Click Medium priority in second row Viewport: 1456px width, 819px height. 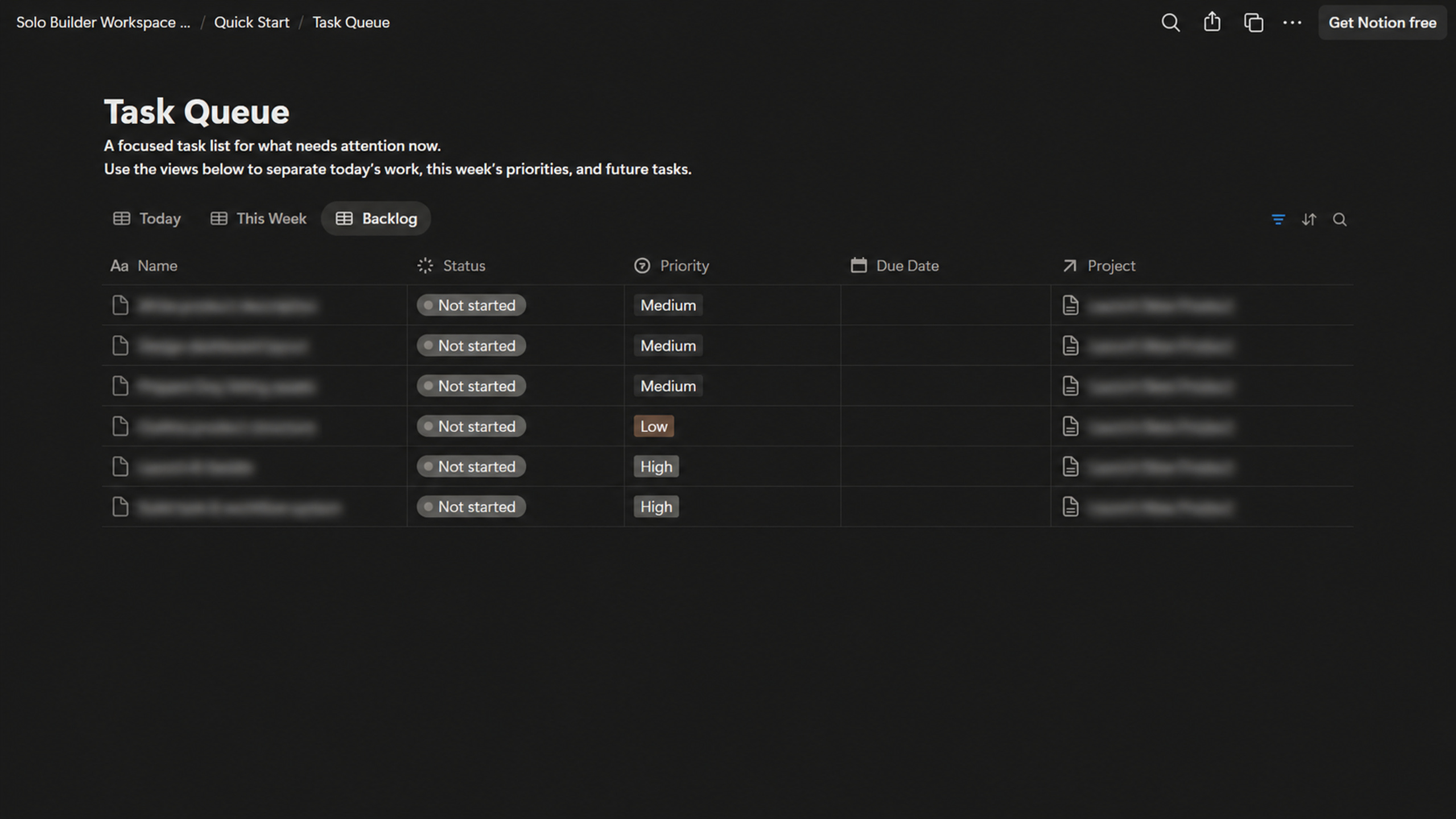pos(668,346)
